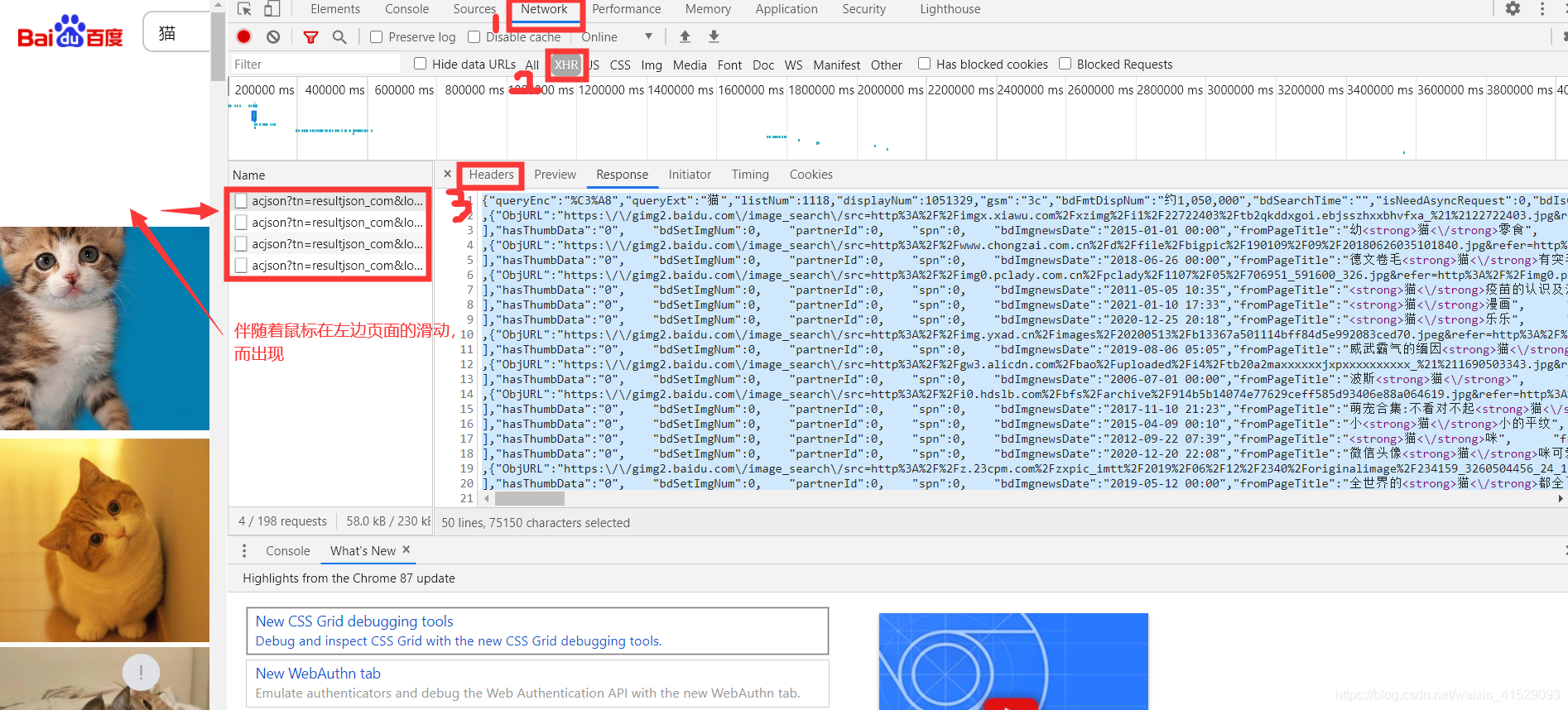The image size is (1568, 710).
Task: Enable Disable cache checkbox
Action: 474,36
